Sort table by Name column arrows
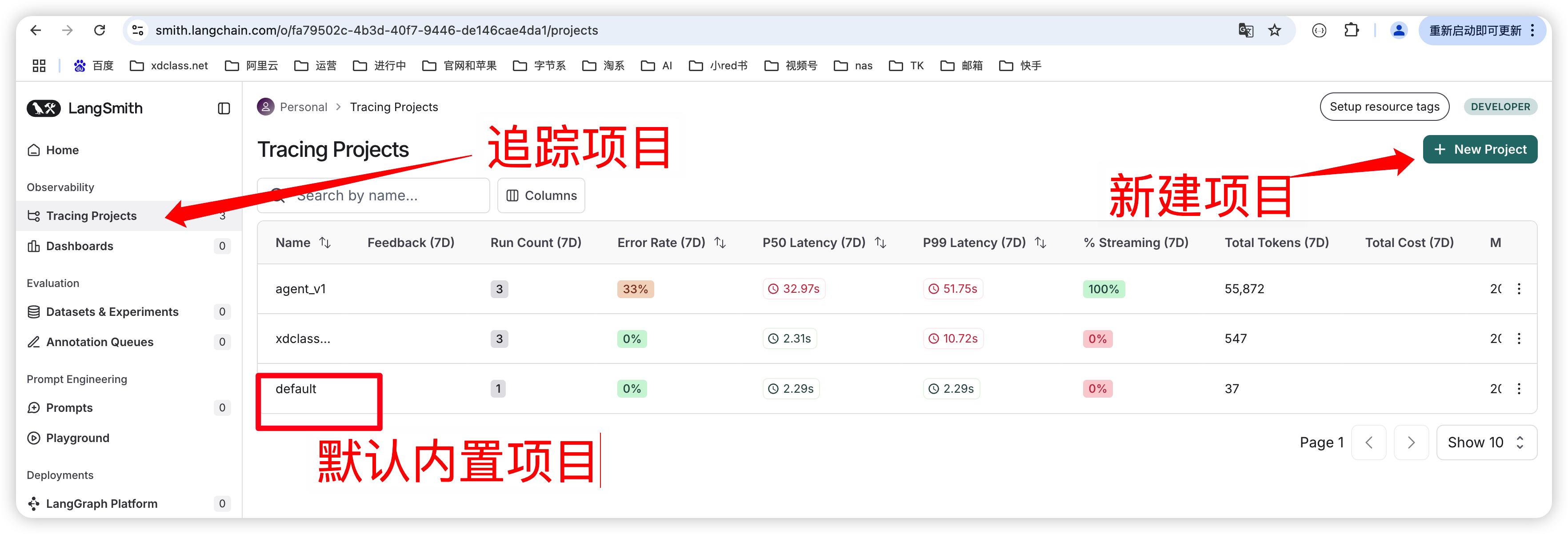 coord(325,243)
